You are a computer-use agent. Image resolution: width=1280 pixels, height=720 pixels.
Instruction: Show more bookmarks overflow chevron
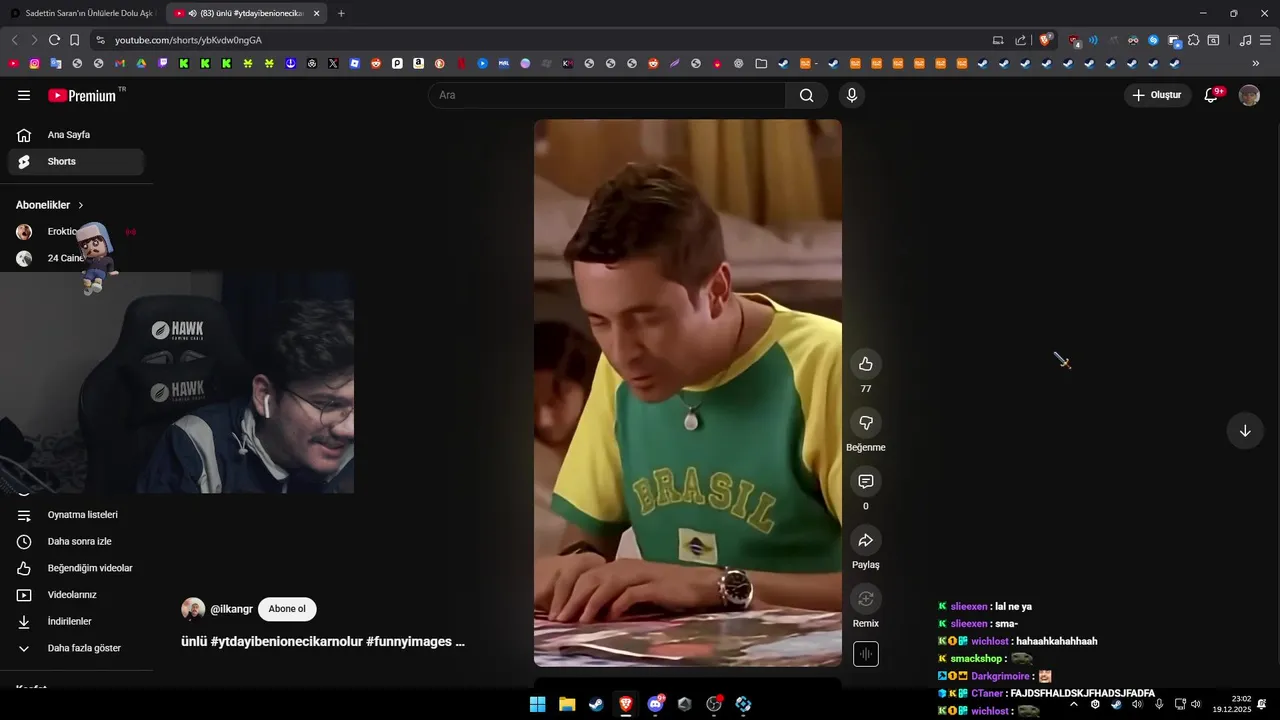[1256, 63]
